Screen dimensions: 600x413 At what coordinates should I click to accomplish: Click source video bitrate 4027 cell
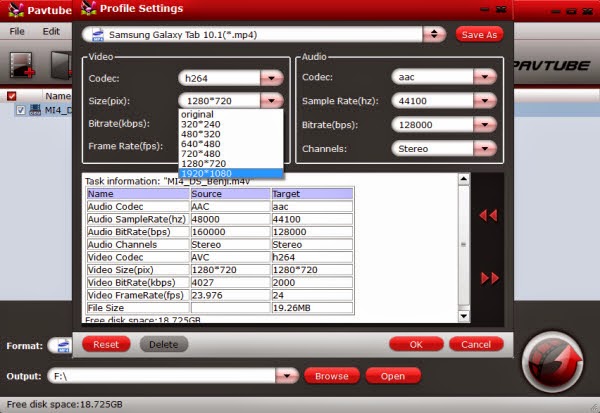click(230, 282)
